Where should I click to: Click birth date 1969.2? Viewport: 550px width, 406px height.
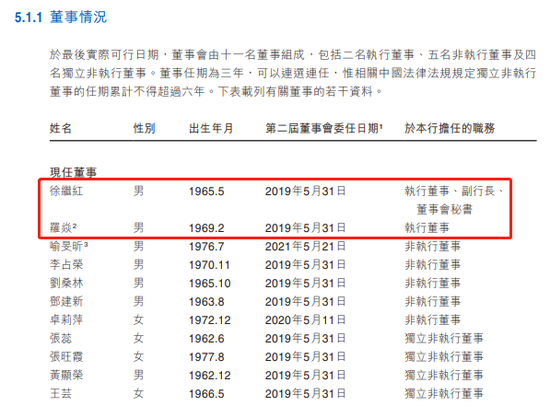pos(207,228)
